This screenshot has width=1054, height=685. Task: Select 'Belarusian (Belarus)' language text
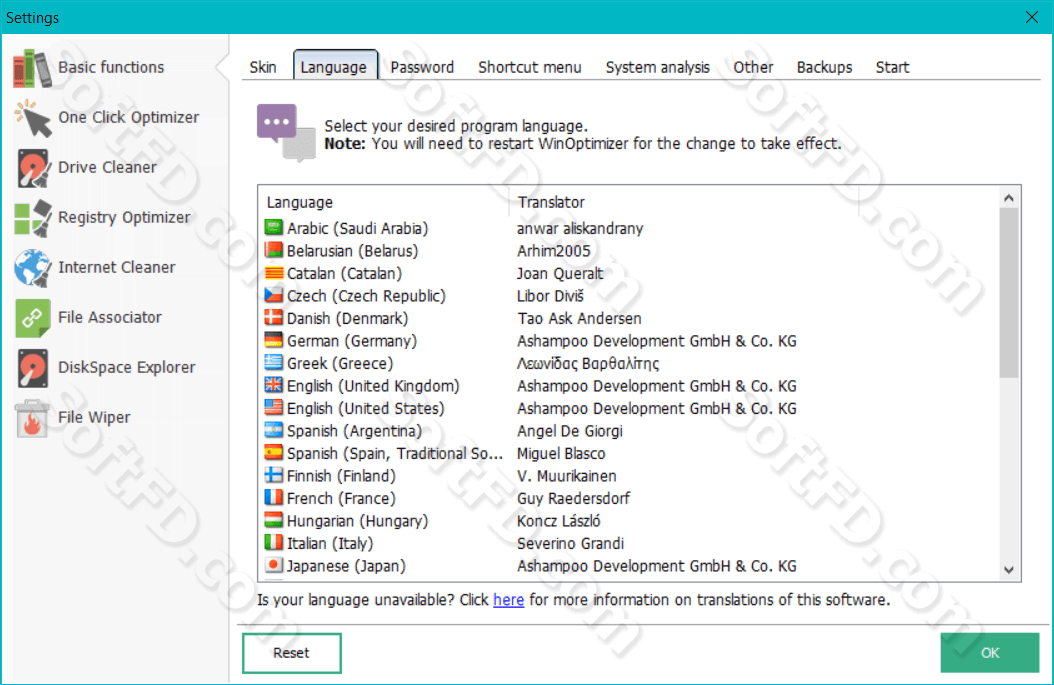(352, 251)
